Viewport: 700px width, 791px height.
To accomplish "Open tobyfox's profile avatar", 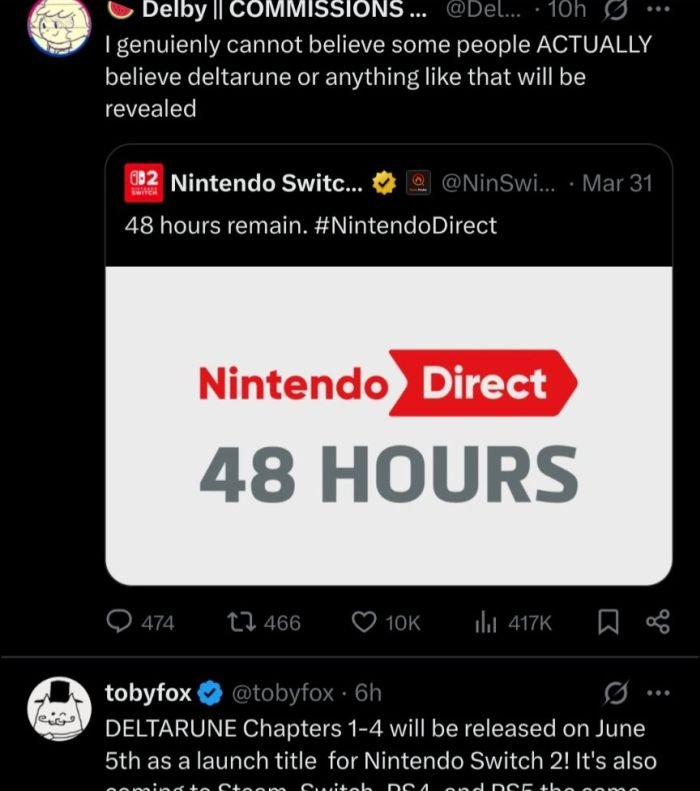I will 59,714.
